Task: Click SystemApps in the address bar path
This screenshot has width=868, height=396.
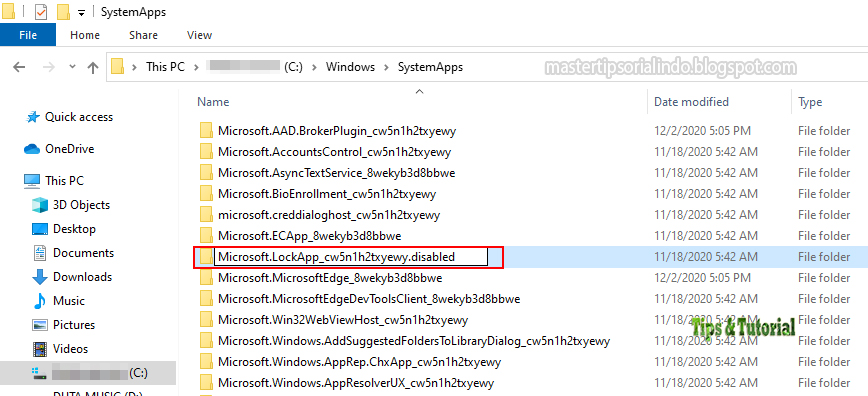Action: (x=430, y=67)
